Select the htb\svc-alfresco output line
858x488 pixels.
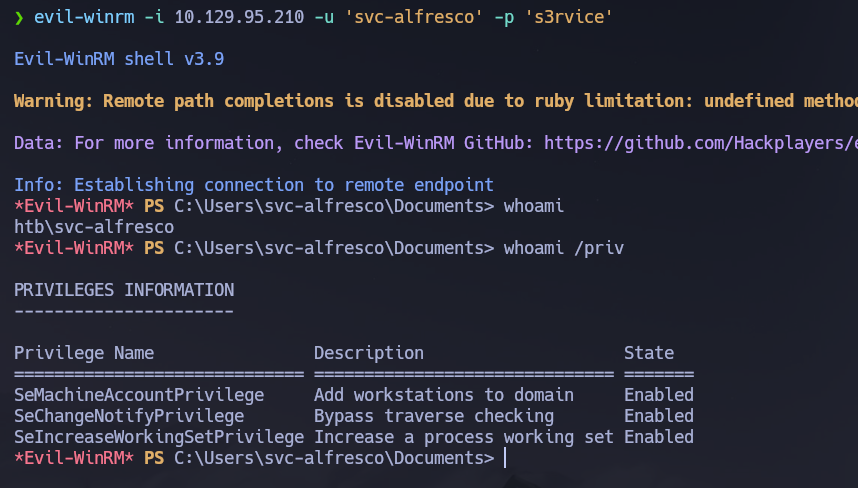pos(94,227)
